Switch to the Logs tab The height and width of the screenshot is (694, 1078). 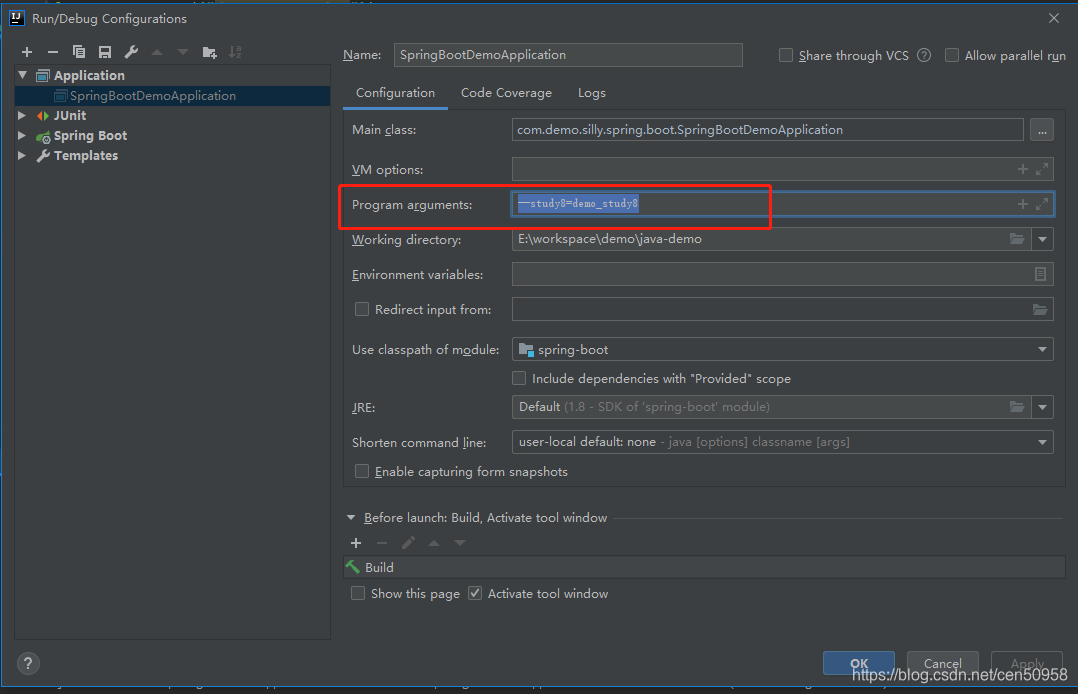[x=592, y=93]
